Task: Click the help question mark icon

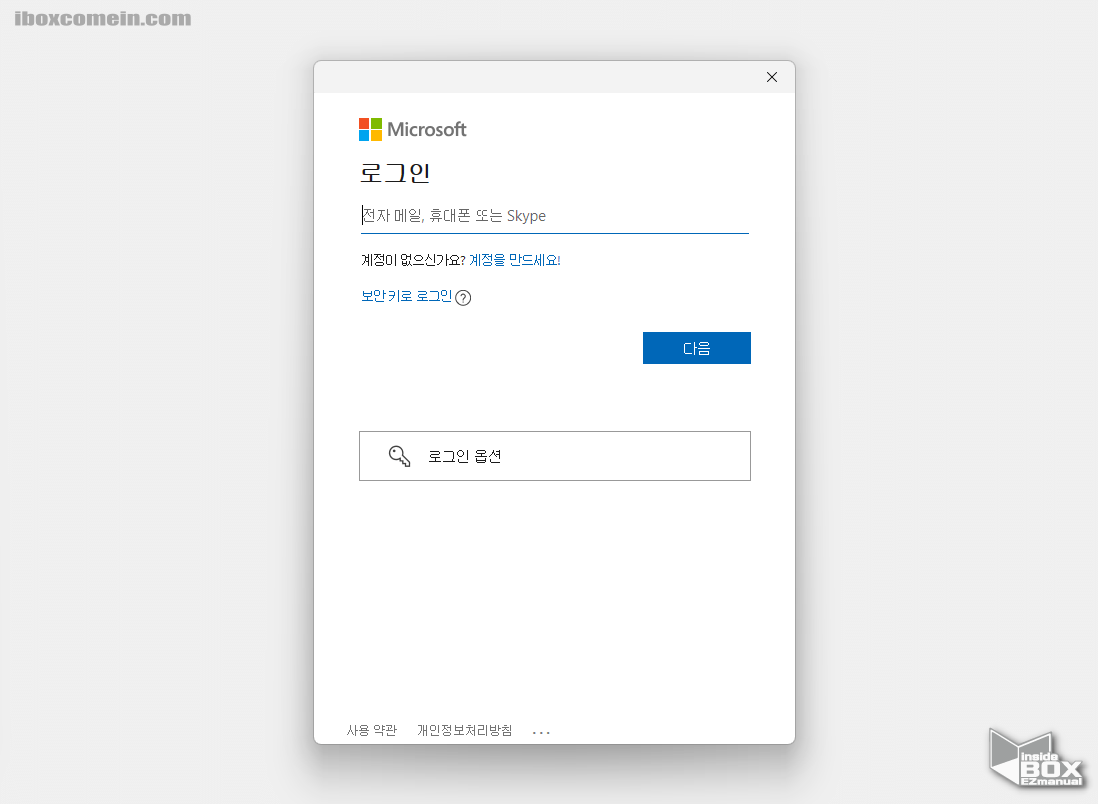Action: click(x=463, y=297)
